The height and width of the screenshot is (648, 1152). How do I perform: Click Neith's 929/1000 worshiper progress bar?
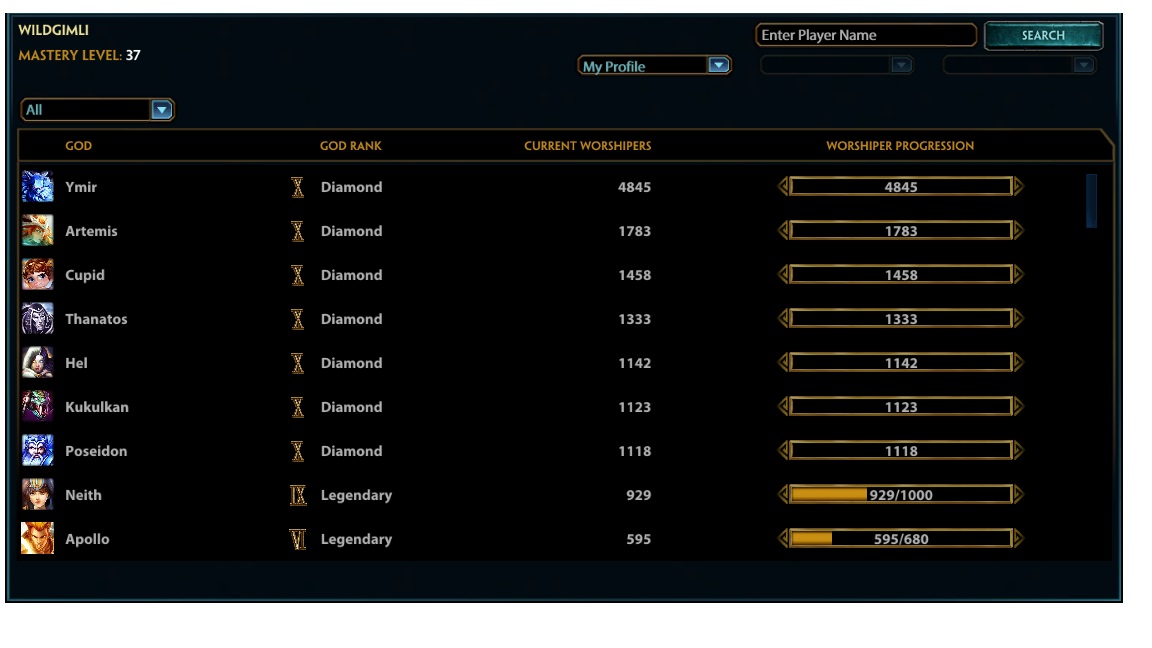900,495
